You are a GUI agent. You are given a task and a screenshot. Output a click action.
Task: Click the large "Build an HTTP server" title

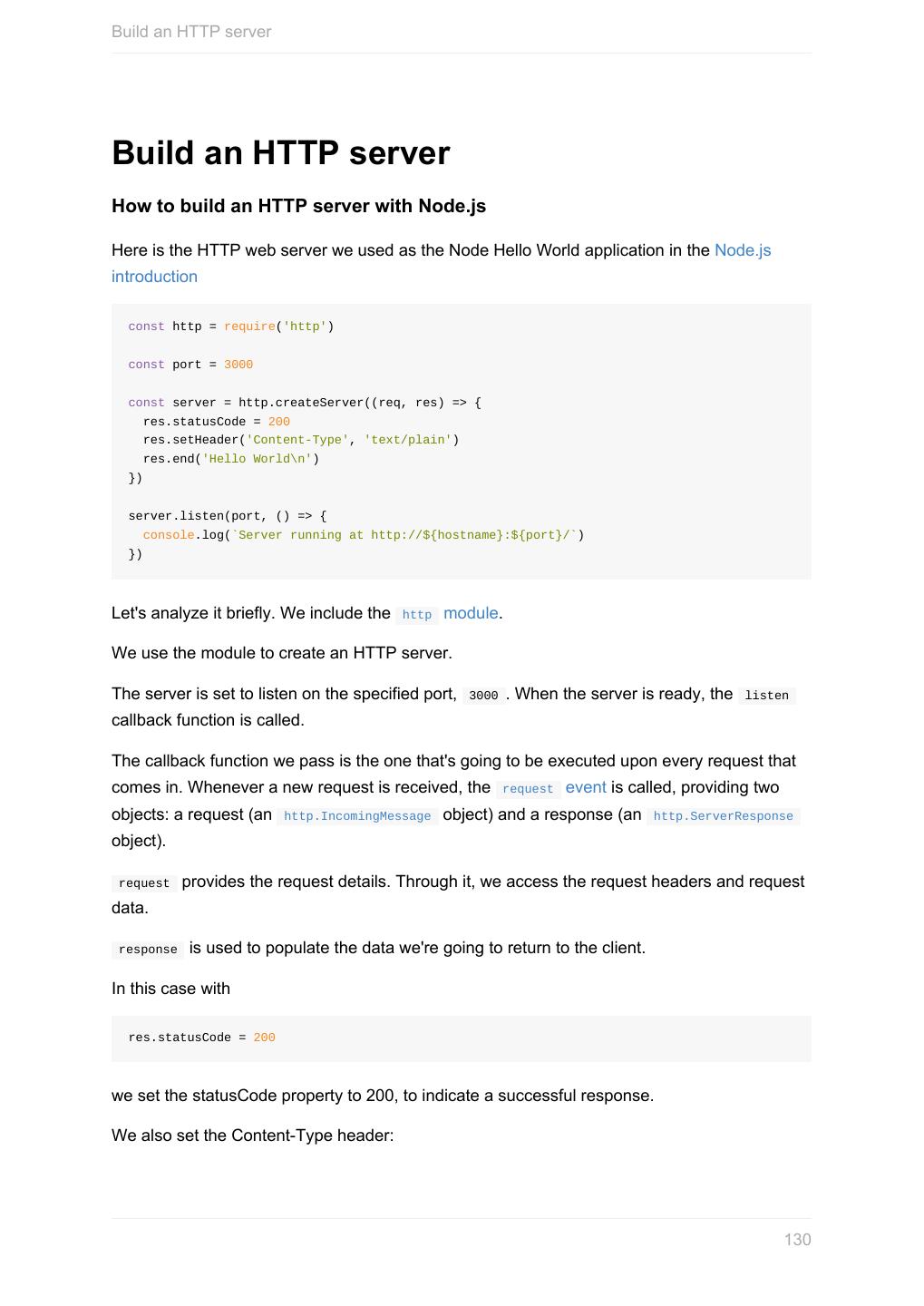(x=280, y=153)
